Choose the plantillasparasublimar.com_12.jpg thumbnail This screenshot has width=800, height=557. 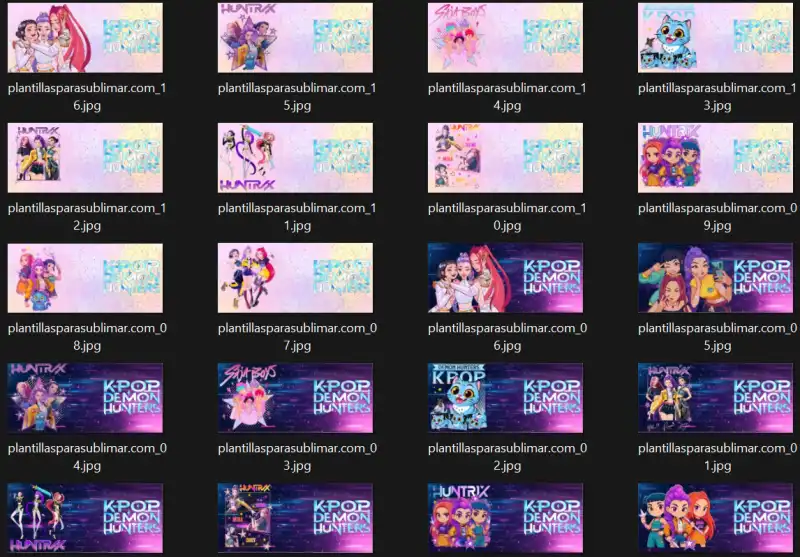point(85,158)
